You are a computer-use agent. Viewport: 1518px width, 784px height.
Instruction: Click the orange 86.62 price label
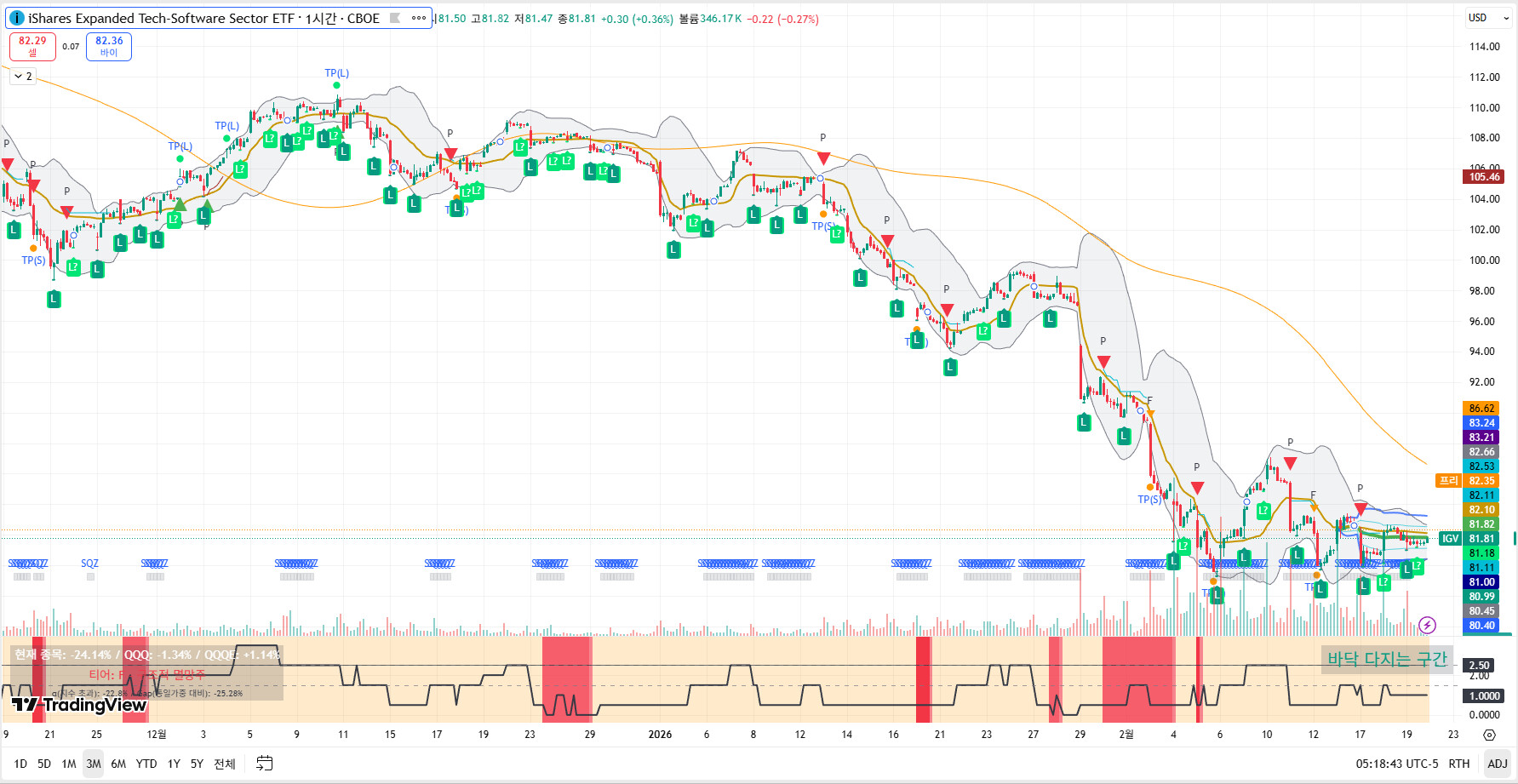coord(1481,409)
